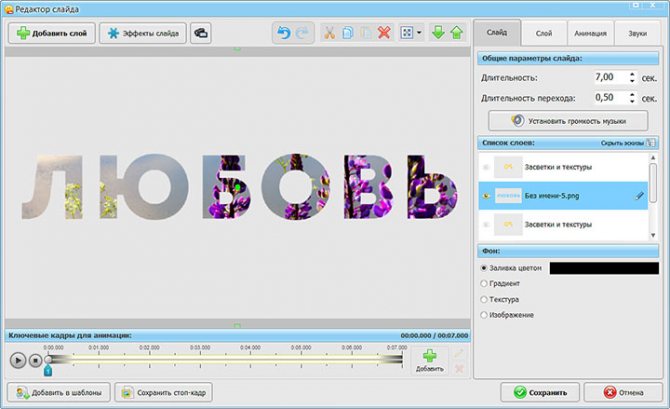Edit Без имени-5.png with pencil icon

pyautogui.click(x=640, y=196)
